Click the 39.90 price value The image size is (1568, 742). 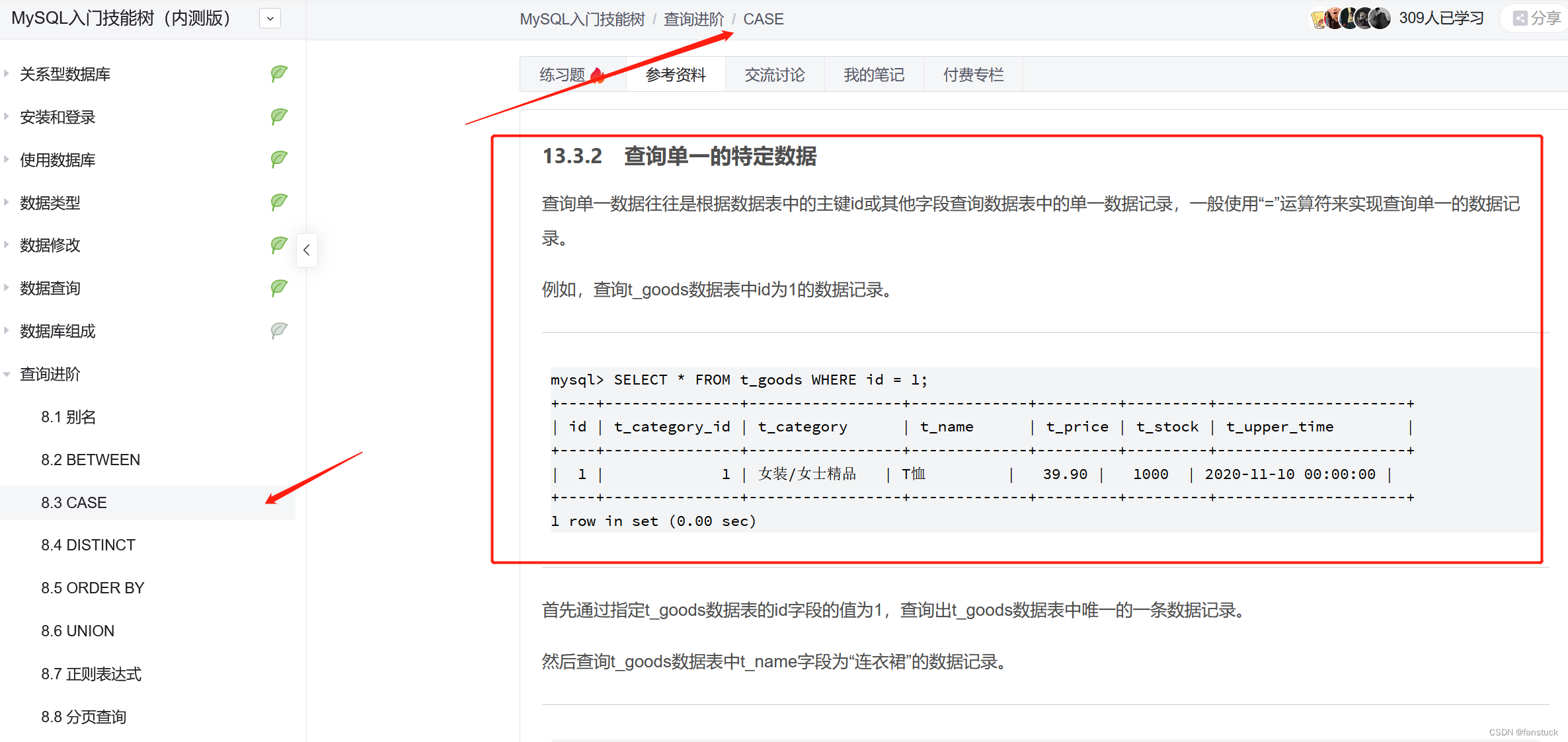pyautogui.click(x=1065, y=474)
